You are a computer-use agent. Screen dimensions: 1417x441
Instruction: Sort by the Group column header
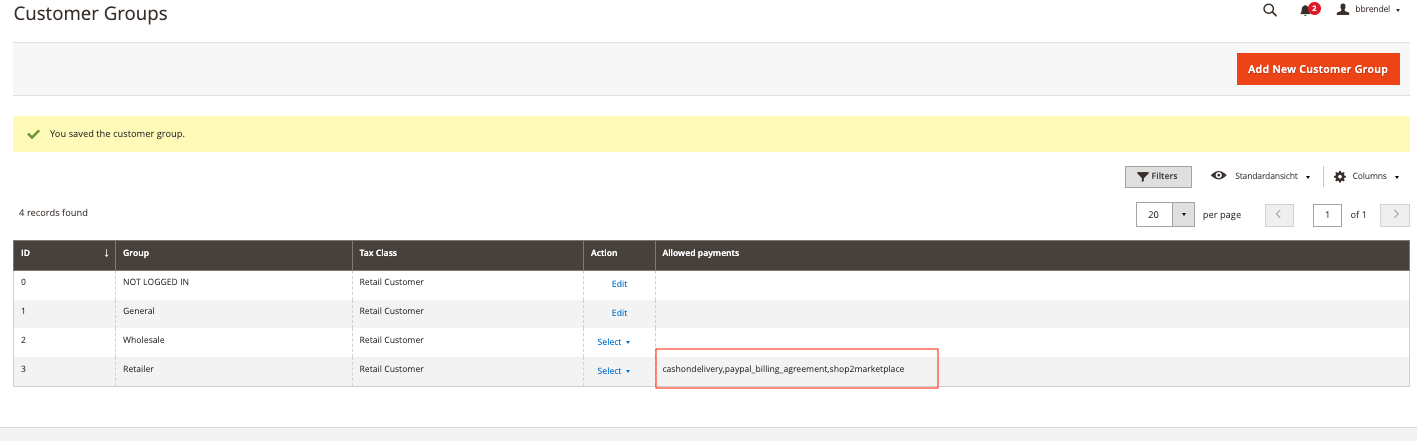tap(234, 254)
